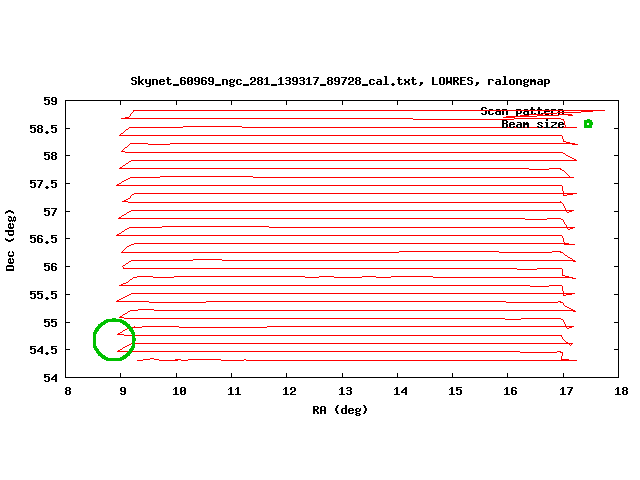Select the 'Beam size' legend label

click(532, 124)
